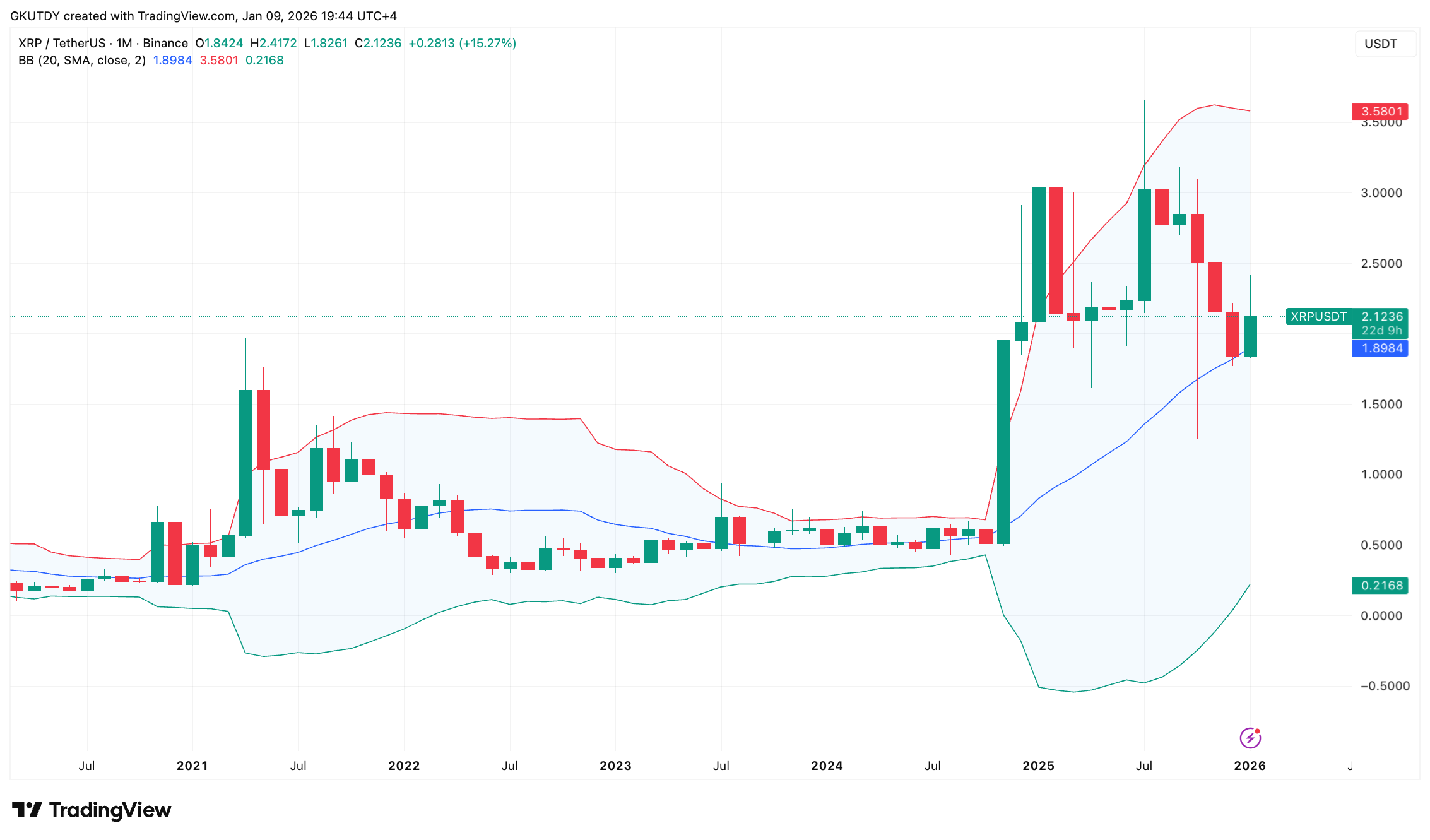Click the green 0.2168 price axis tag
This screenshot has width=1430, height=840.
1381,586
